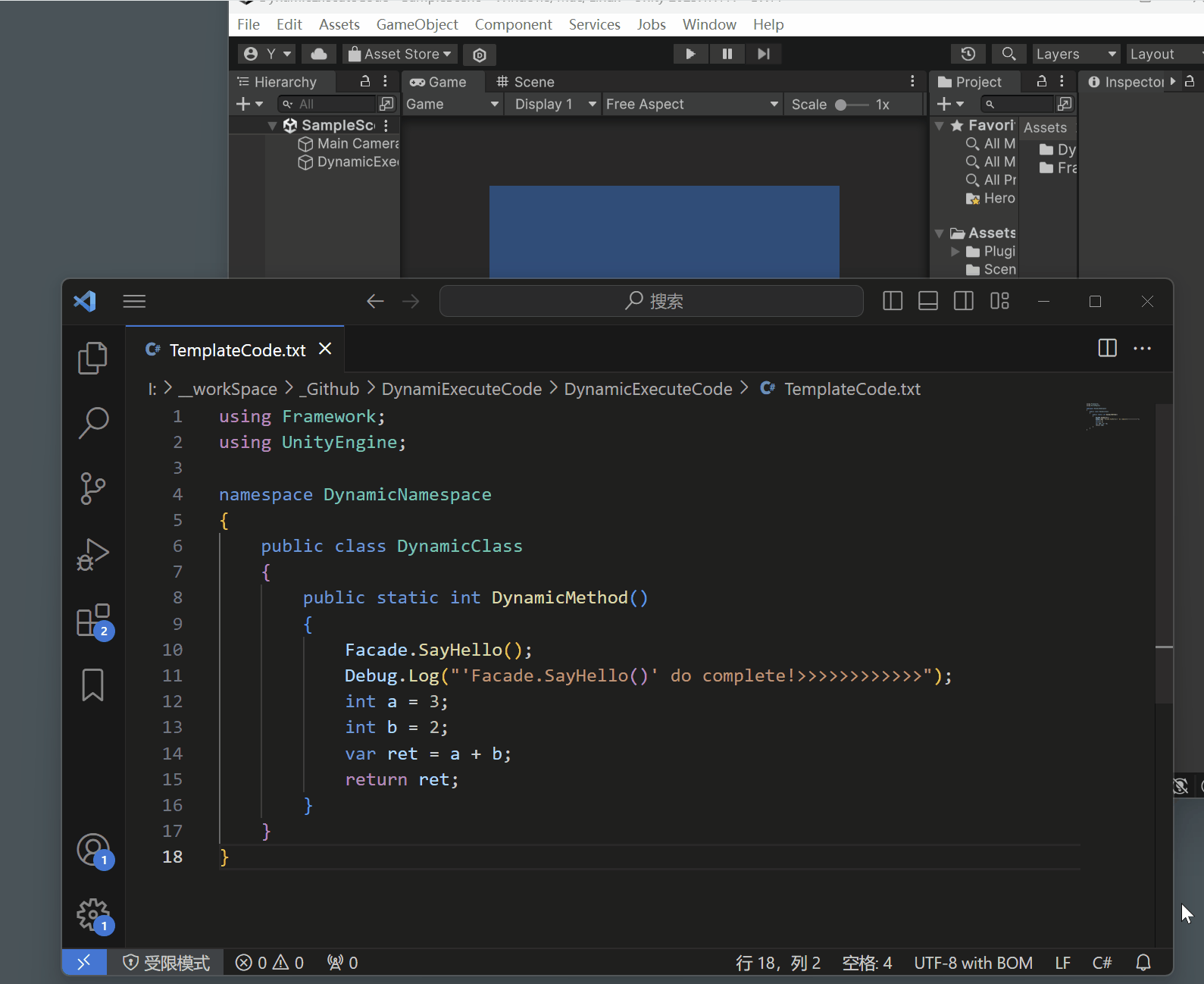Customize layout icon in VS Code title bar
This screenshot has height=984, width=1204.
click(x=999, y=301)
